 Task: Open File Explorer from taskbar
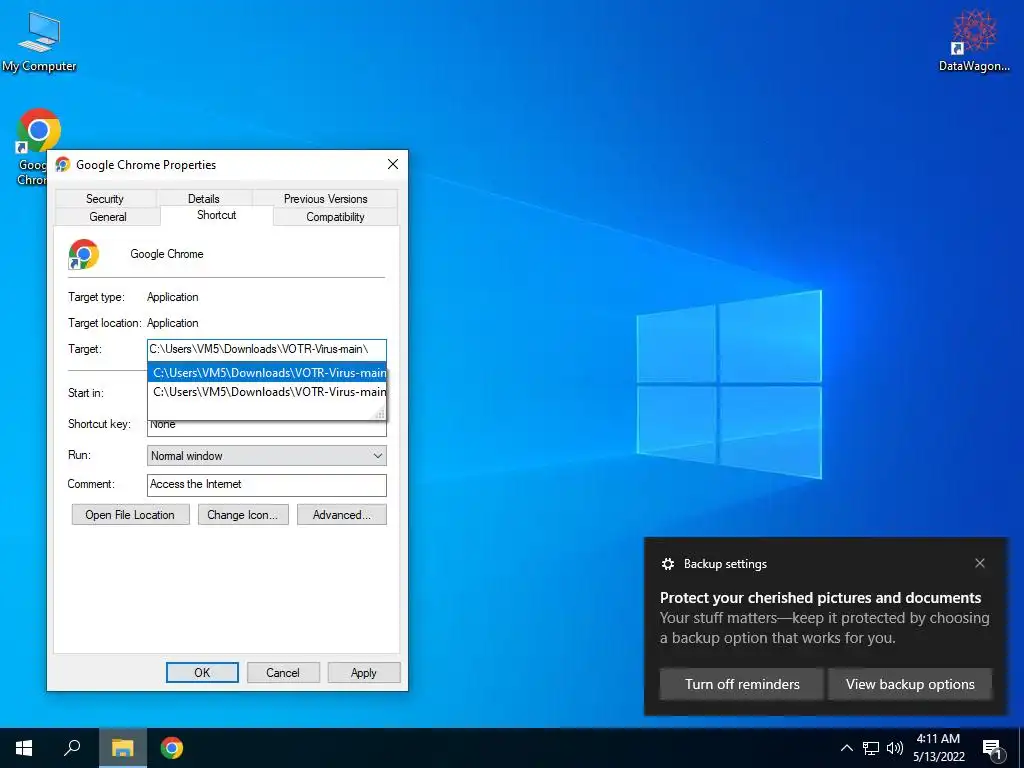click(122, 748)
